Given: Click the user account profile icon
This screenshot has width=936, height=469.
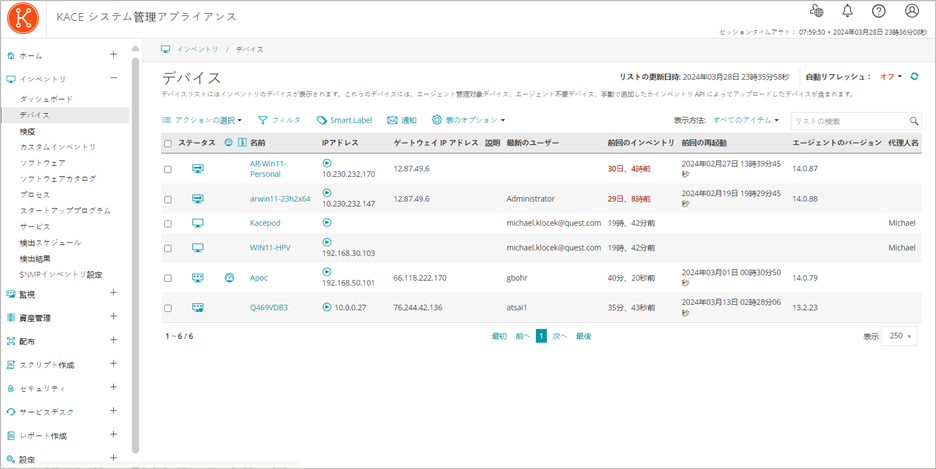Looking at the screenshot, I should (x=911, y=11).
